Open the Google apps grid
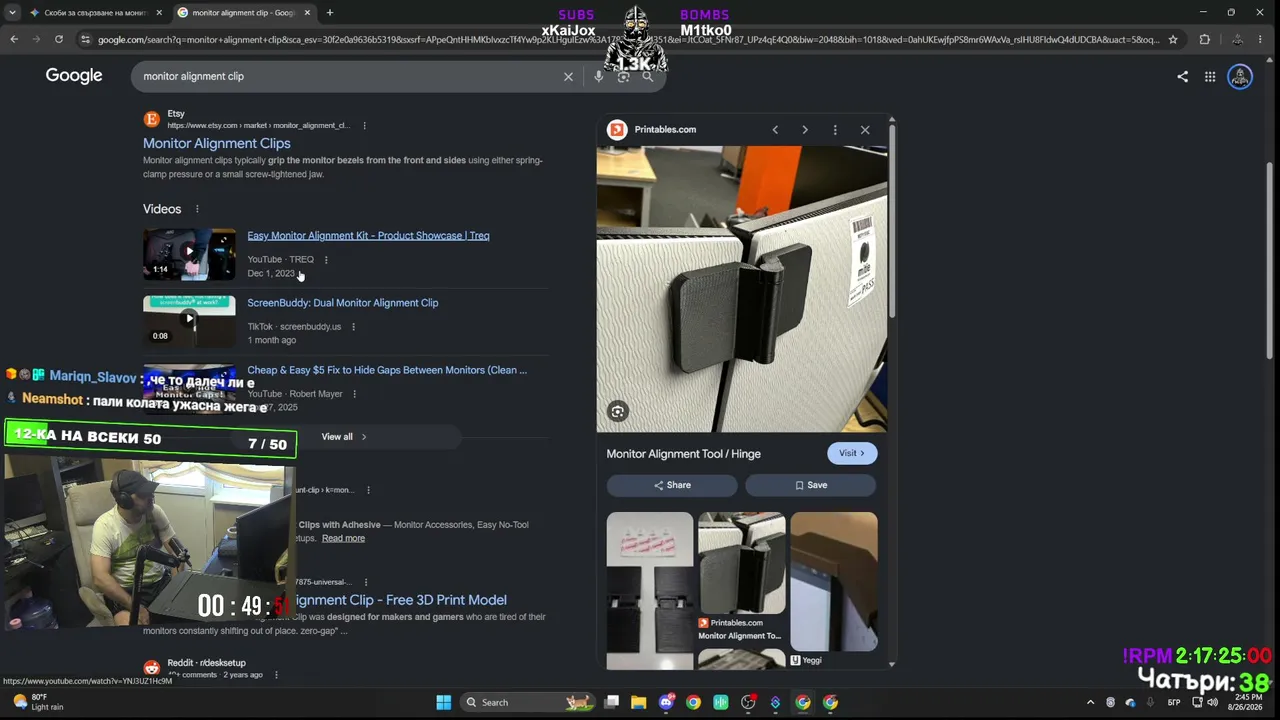The width and height of the screenshot is (1280, 720). click(x=1210, y=76)
